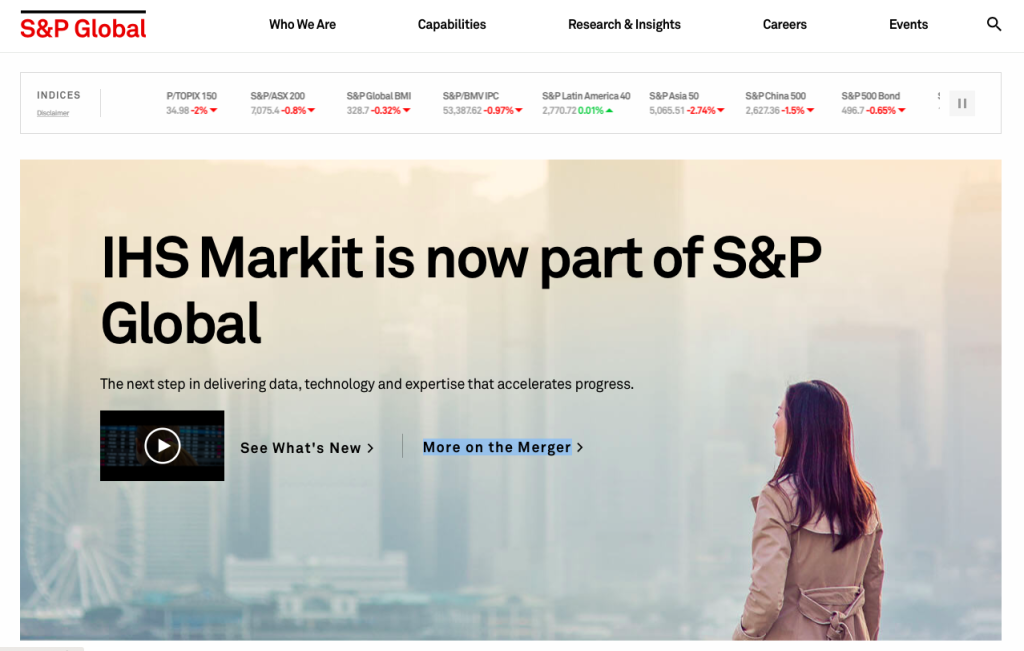Go to the Careers menu item

784,25
